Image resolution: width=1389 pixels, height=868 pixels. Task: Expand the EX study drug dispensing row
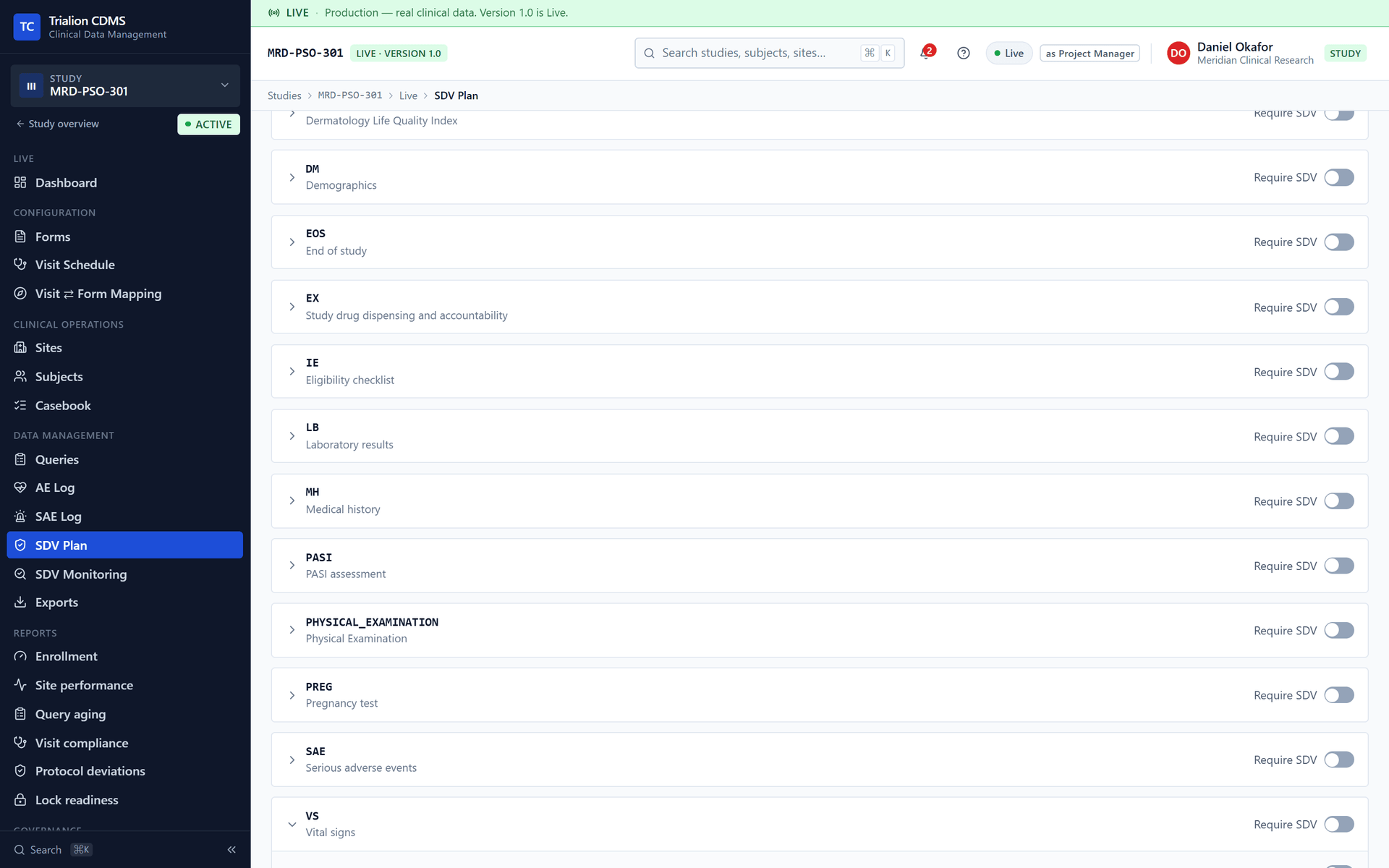click(x=292, y=307)
